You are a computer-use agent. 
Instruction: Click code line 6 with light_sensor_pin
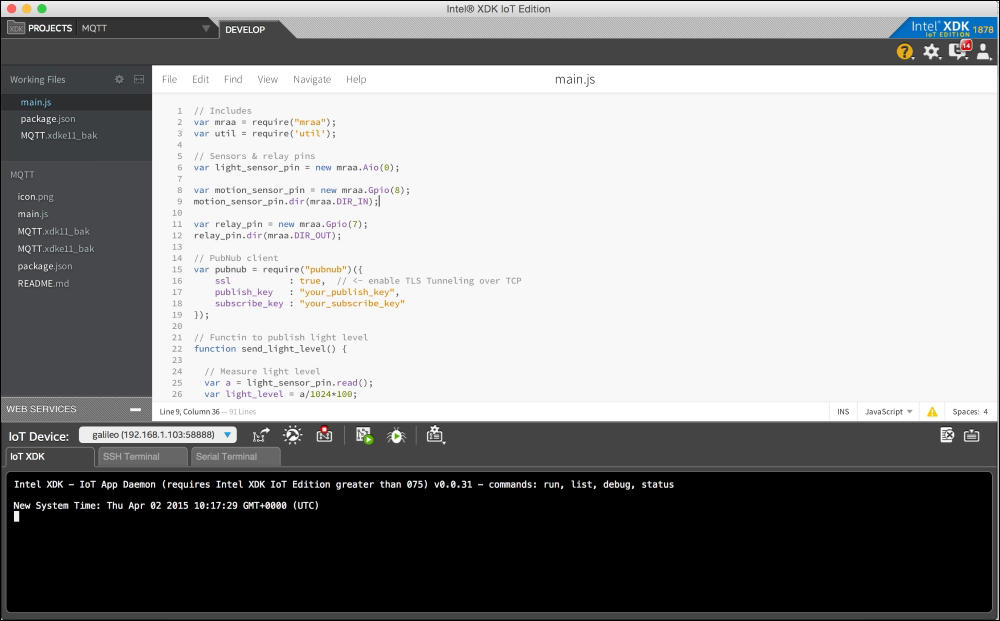[297, 168]
